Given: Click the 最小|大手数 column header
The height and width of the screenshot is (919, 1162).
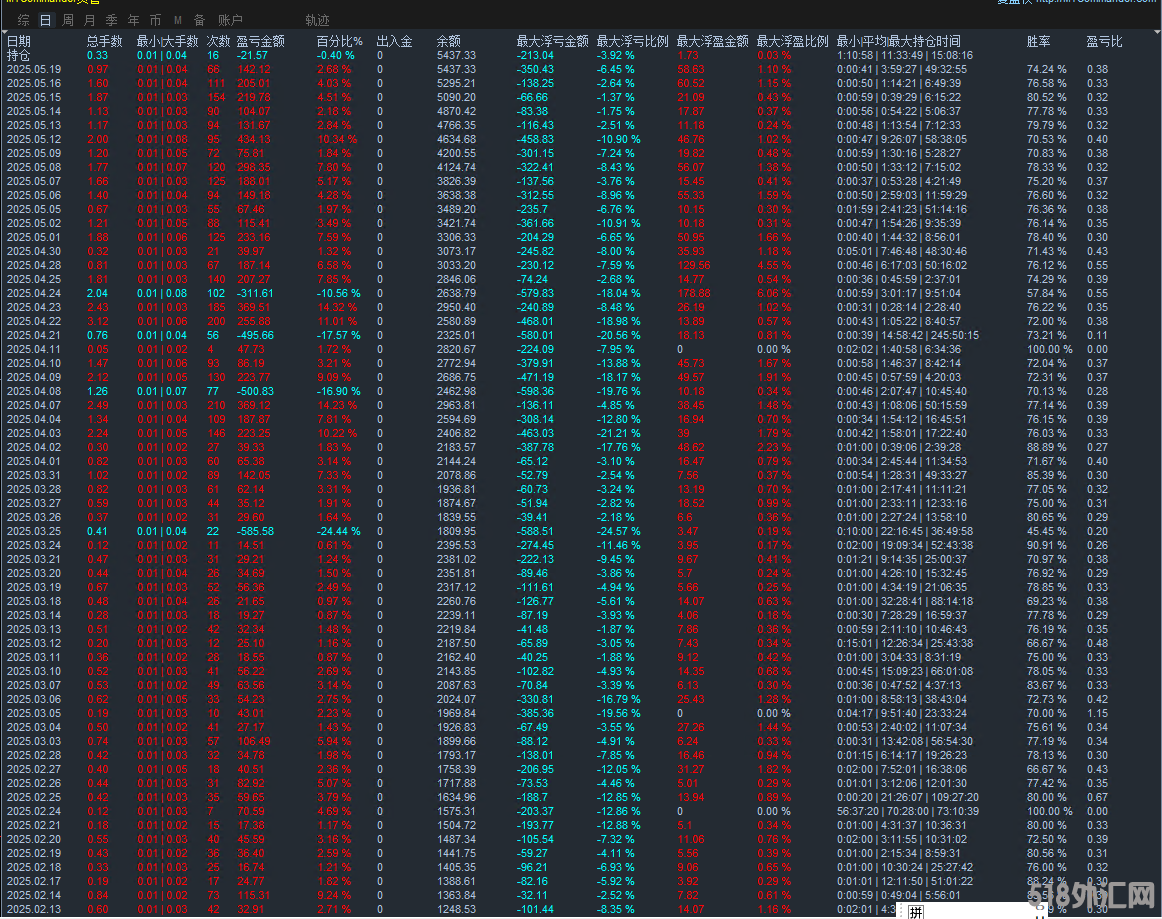Looking at the screenshot, I should coord(167,42).
